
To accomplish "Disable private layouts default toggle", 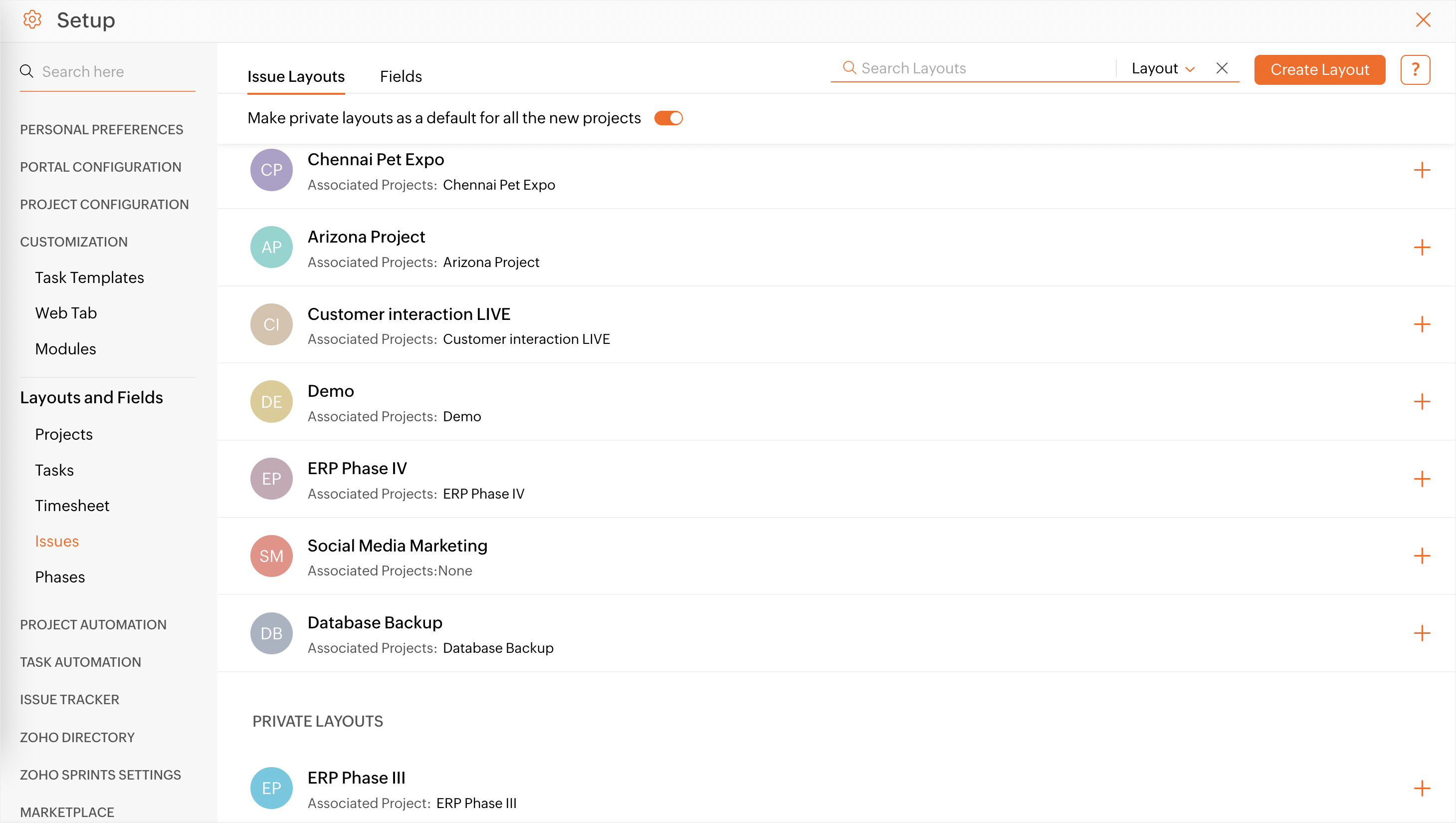I will point(668,118).
